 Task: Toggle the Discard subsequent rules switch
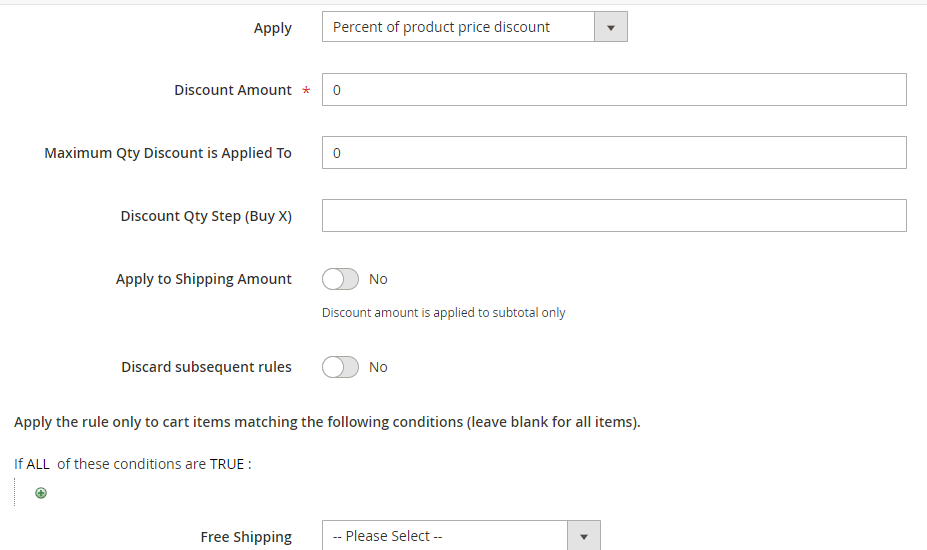click(x=340, y=367)
